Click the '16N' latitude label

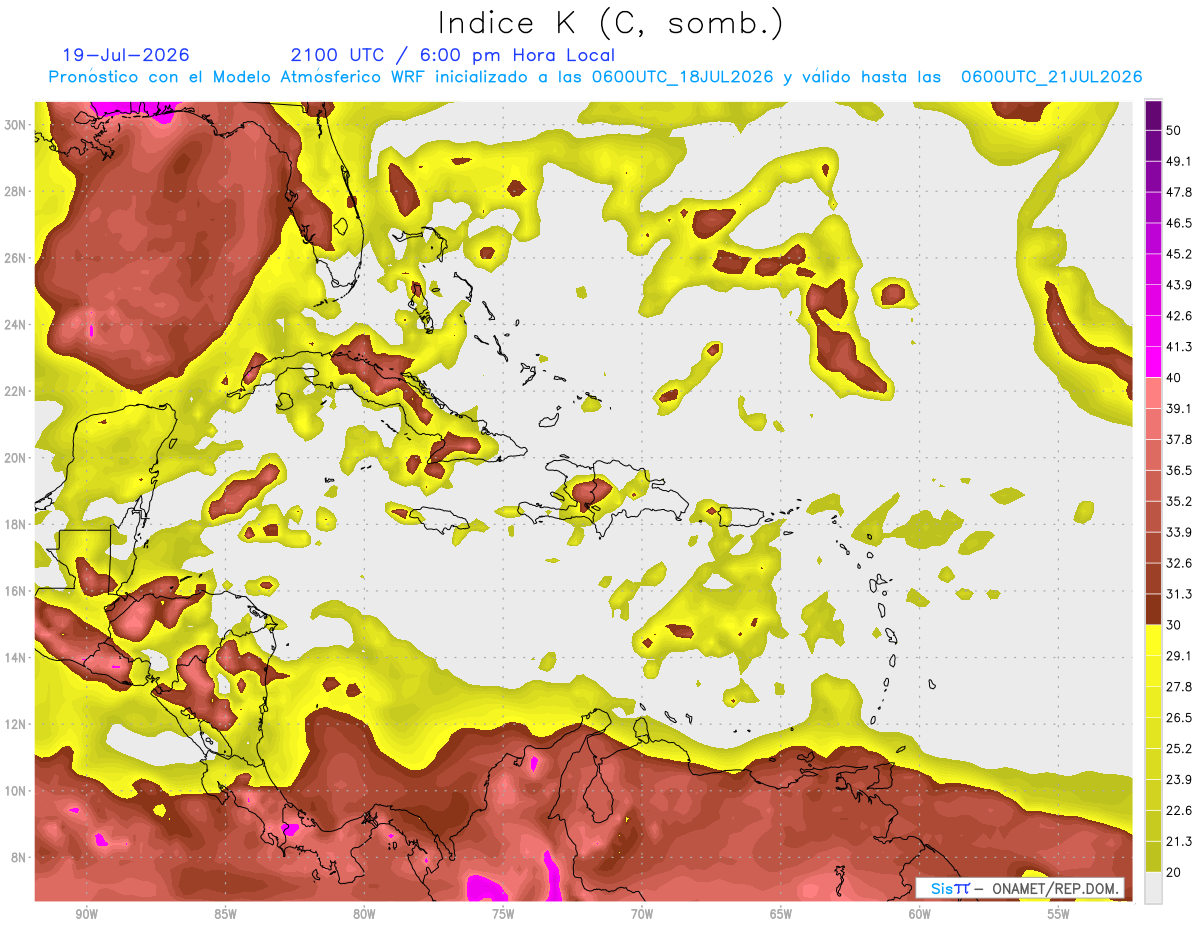(x=16, y=591)
